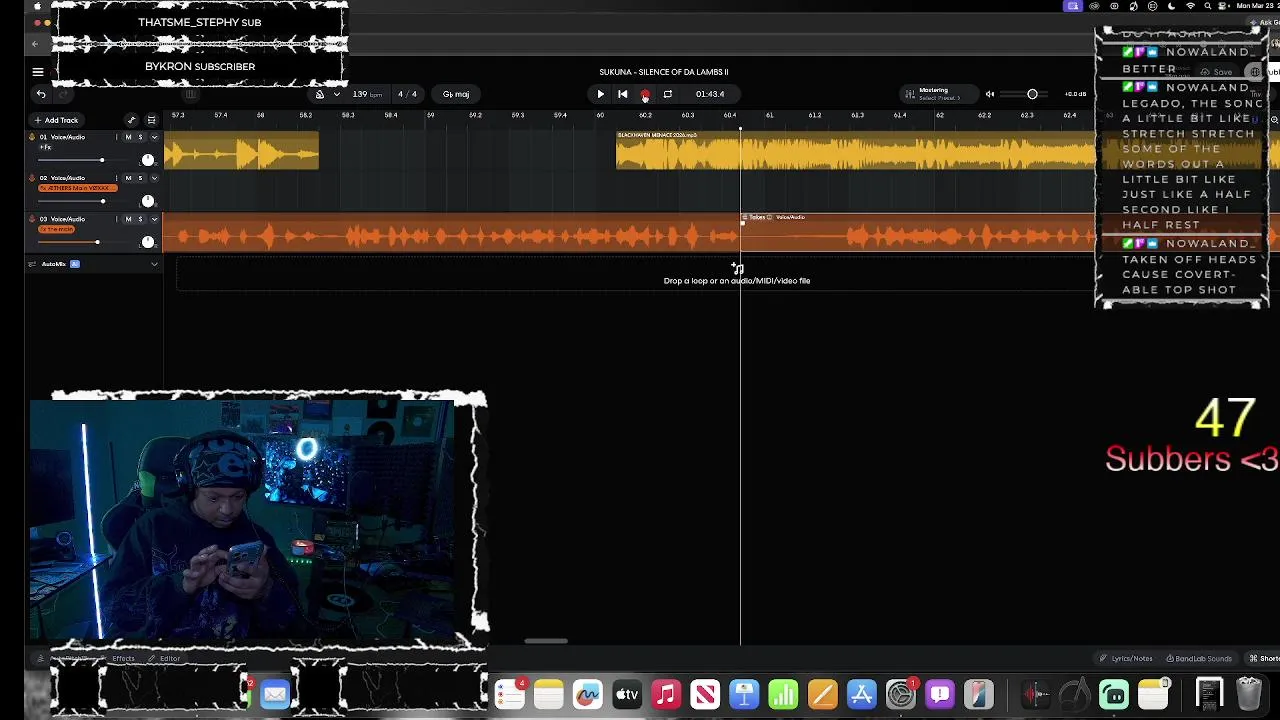Screen dimensions: 1280x720
Task: Open the orange Fx chip on track 03
Action: pos(56,229)
